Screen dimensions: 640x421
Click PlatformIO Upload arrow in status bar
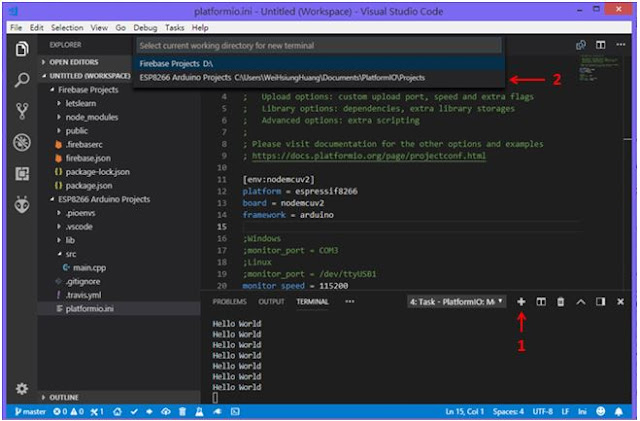[149, 412]
